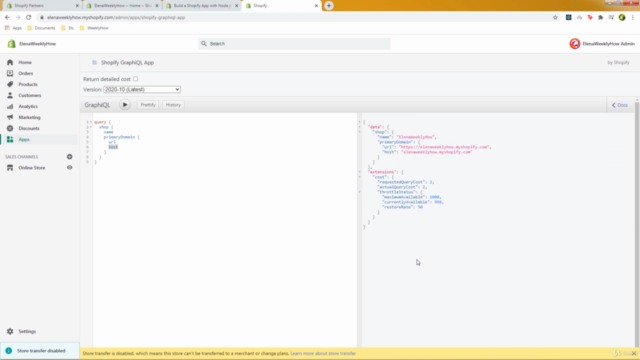Close the Shopify browser tab
Viewport: 640px width, 360px height.
pos(316,6)
